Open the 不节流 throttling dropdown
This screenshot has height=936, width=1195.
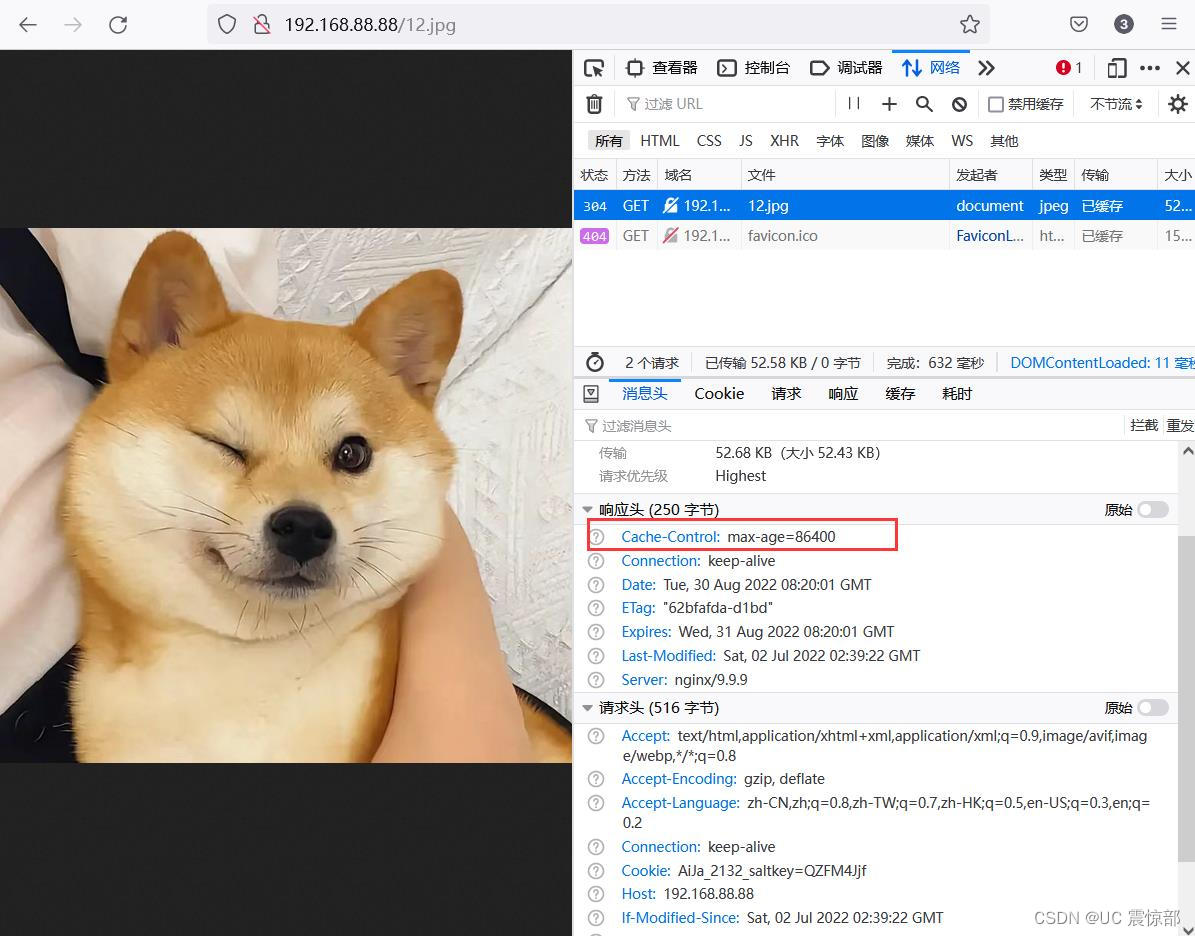tap(1116, 104)
